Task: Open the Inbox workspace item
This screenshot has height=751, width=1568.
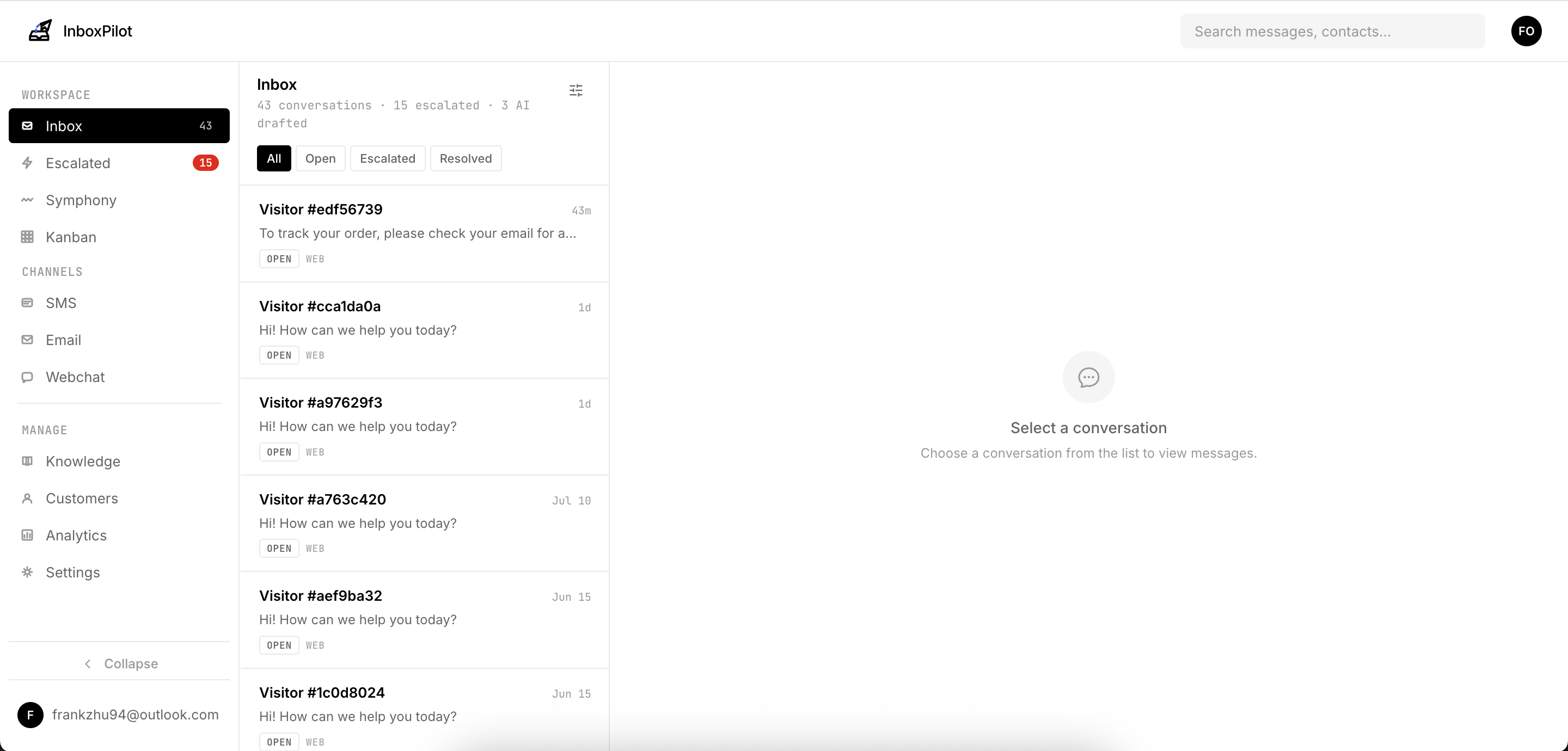Action: point(119,126)
